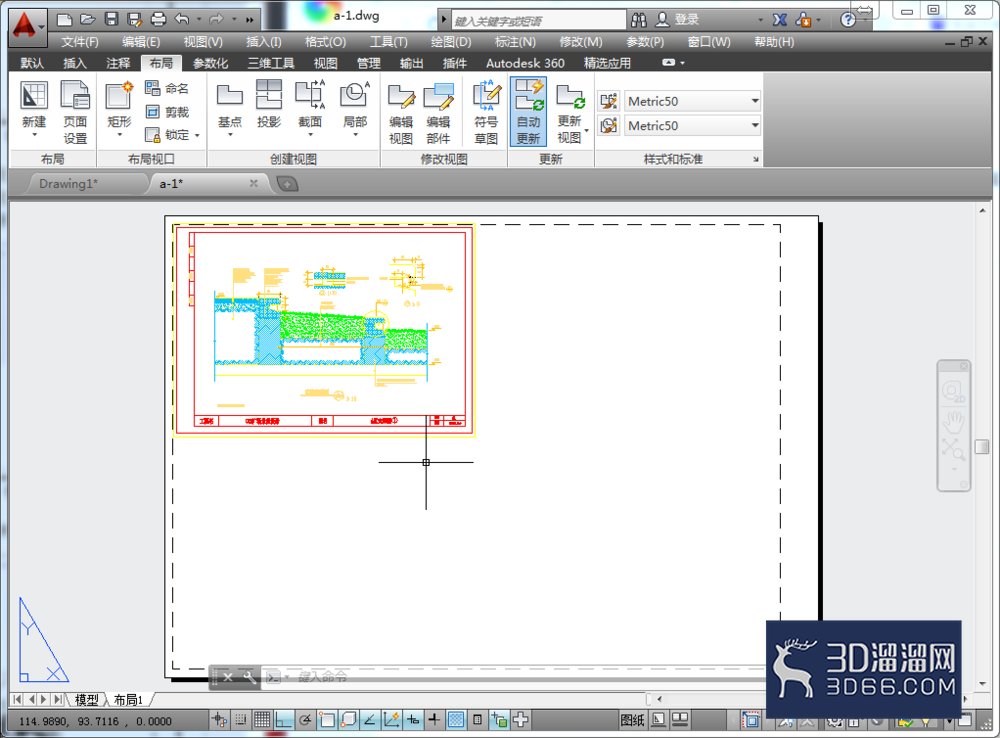The height and width of the screenshot is (738, 1000).
Task: Close the command line with X button
Action: pos(228,677)
